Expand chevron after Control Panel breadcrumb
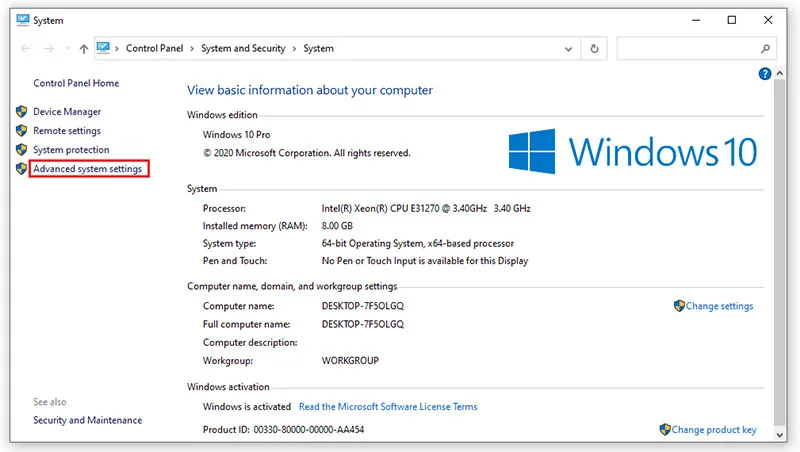This screenshot has height=452, width=800. pyautogui.click(x=192, y=48)
